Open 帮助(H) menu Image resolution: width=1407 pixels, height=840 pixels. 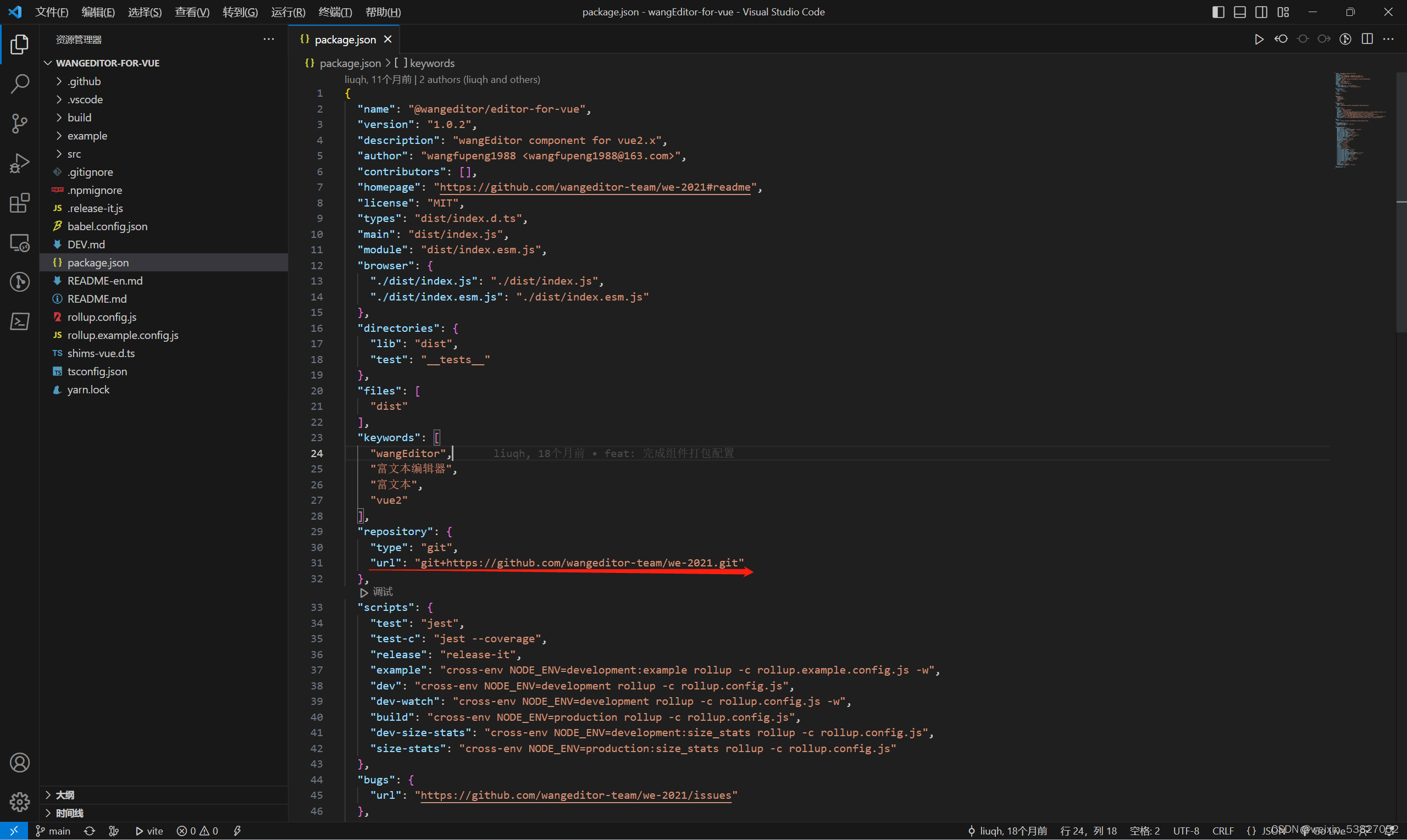point(383,12)
